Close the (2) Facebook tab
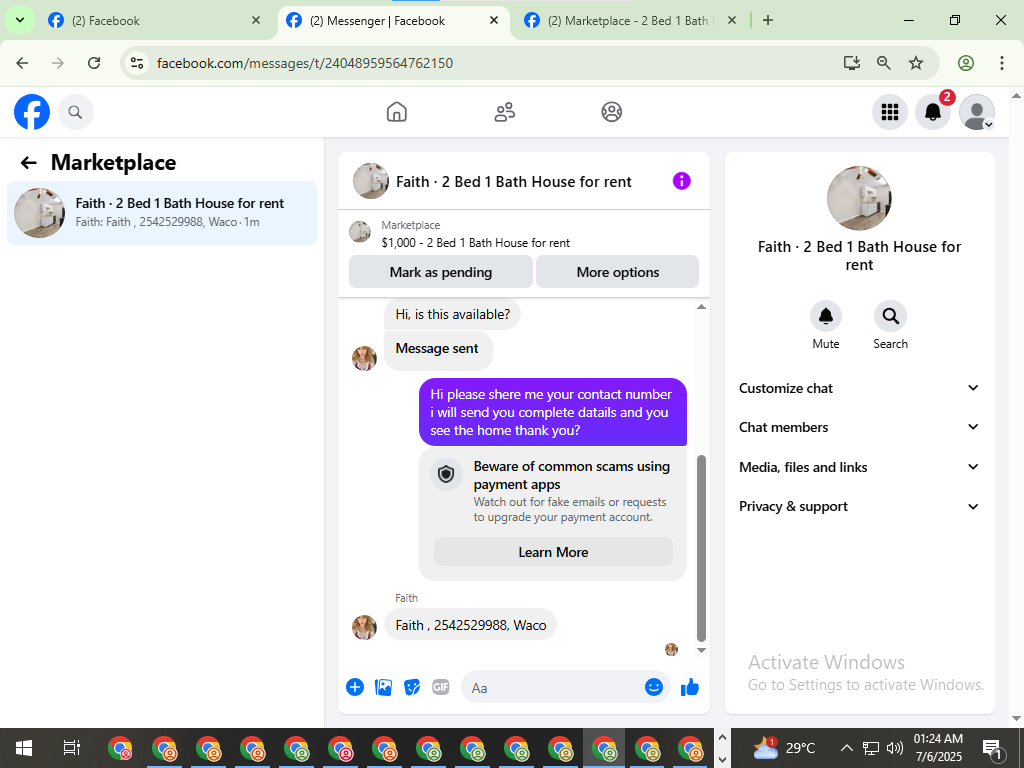Image resolution: width=1024 pixels, height=768 pixels. 256,20
